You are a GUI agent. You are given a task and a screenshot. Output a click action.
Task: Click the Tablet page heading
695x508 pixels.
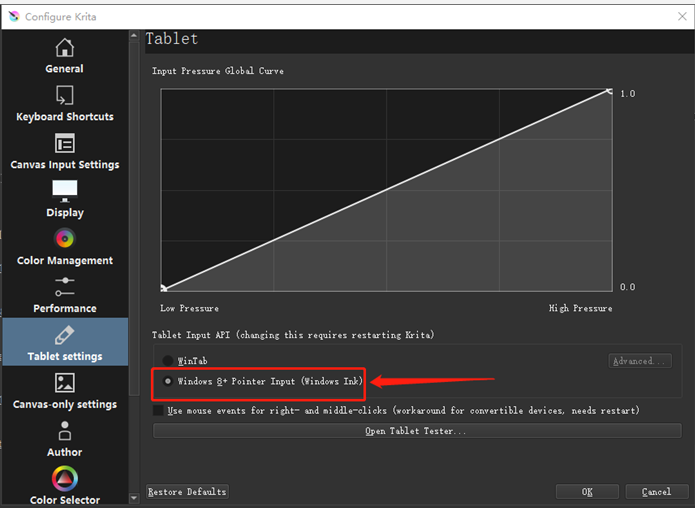pyautogui.click(x=172, y=39)
